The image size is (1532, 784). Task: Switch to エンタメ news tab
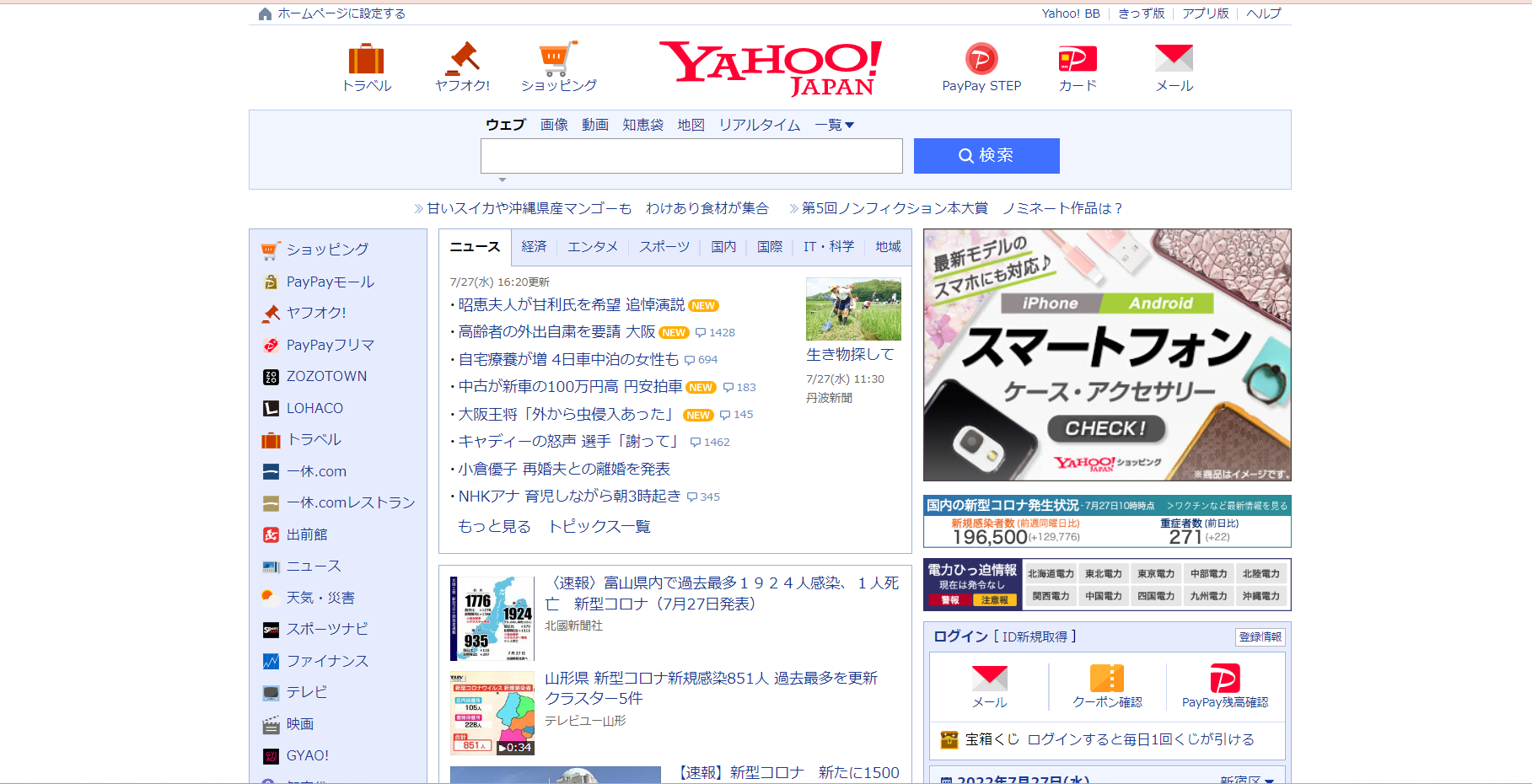click(x=593, y=246)
